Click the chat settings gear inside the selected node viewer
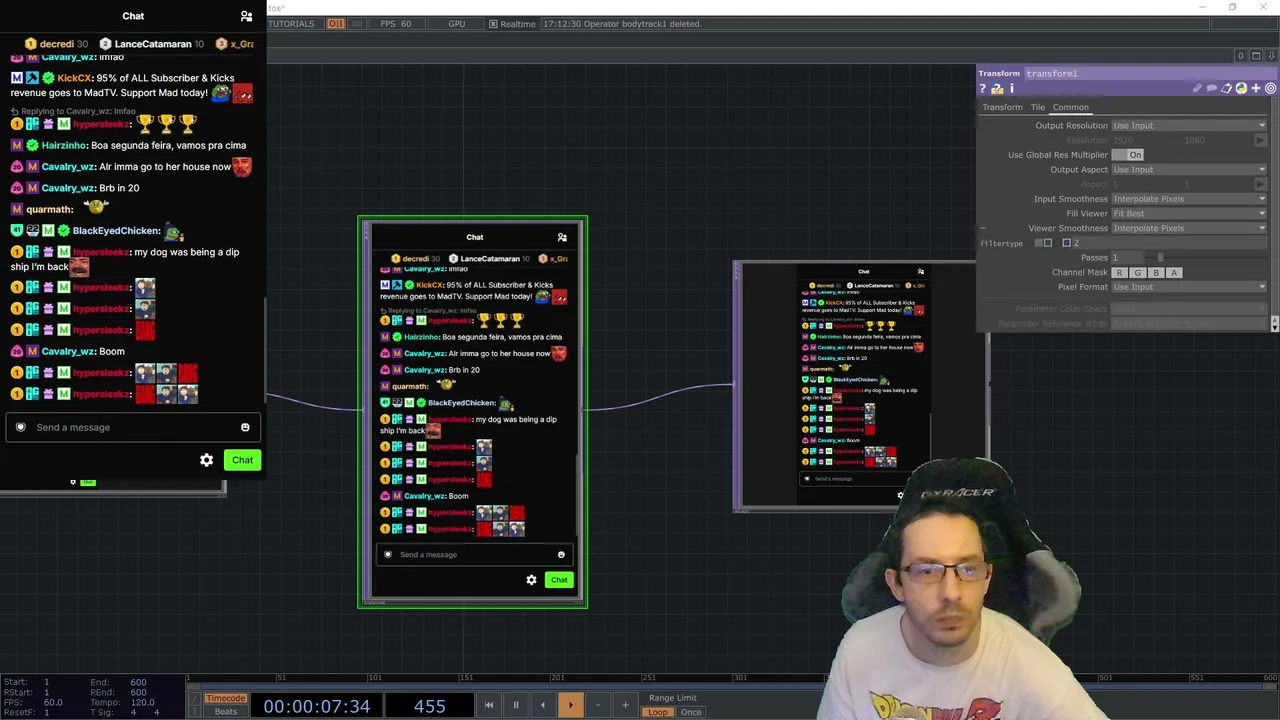 pos(531,580)
